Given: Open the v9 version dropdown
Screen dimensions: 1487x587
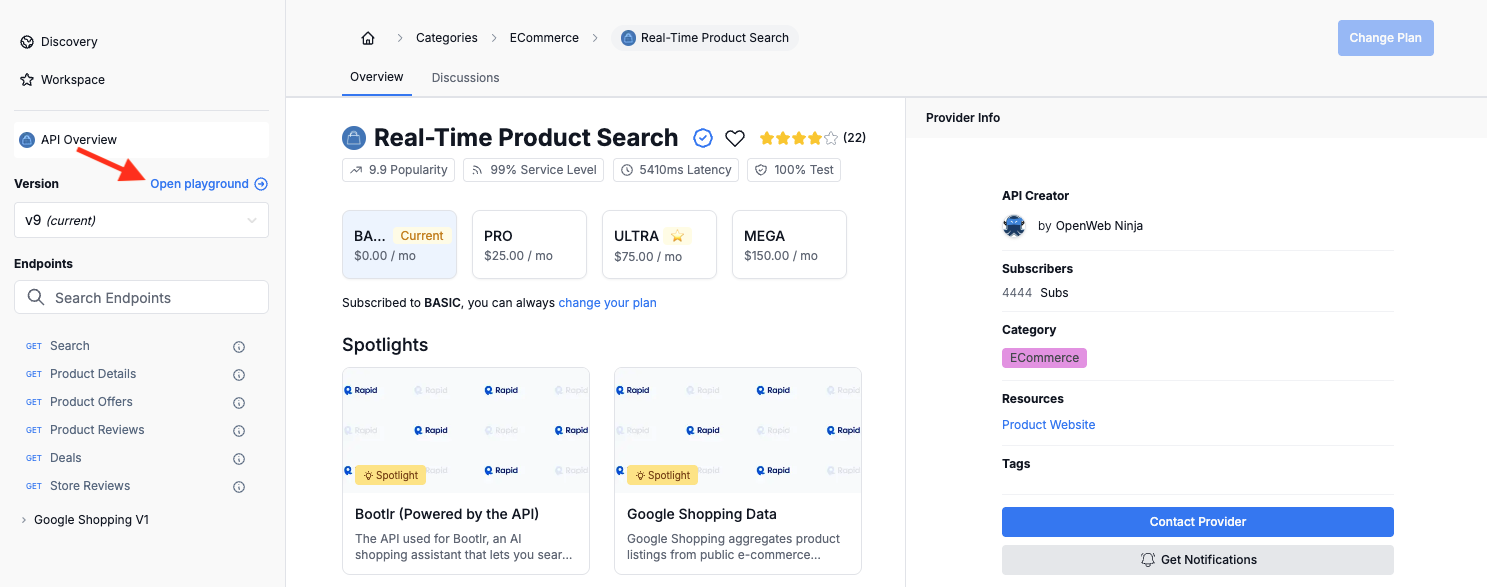Looking at the screenshot, I should (141, 220).
